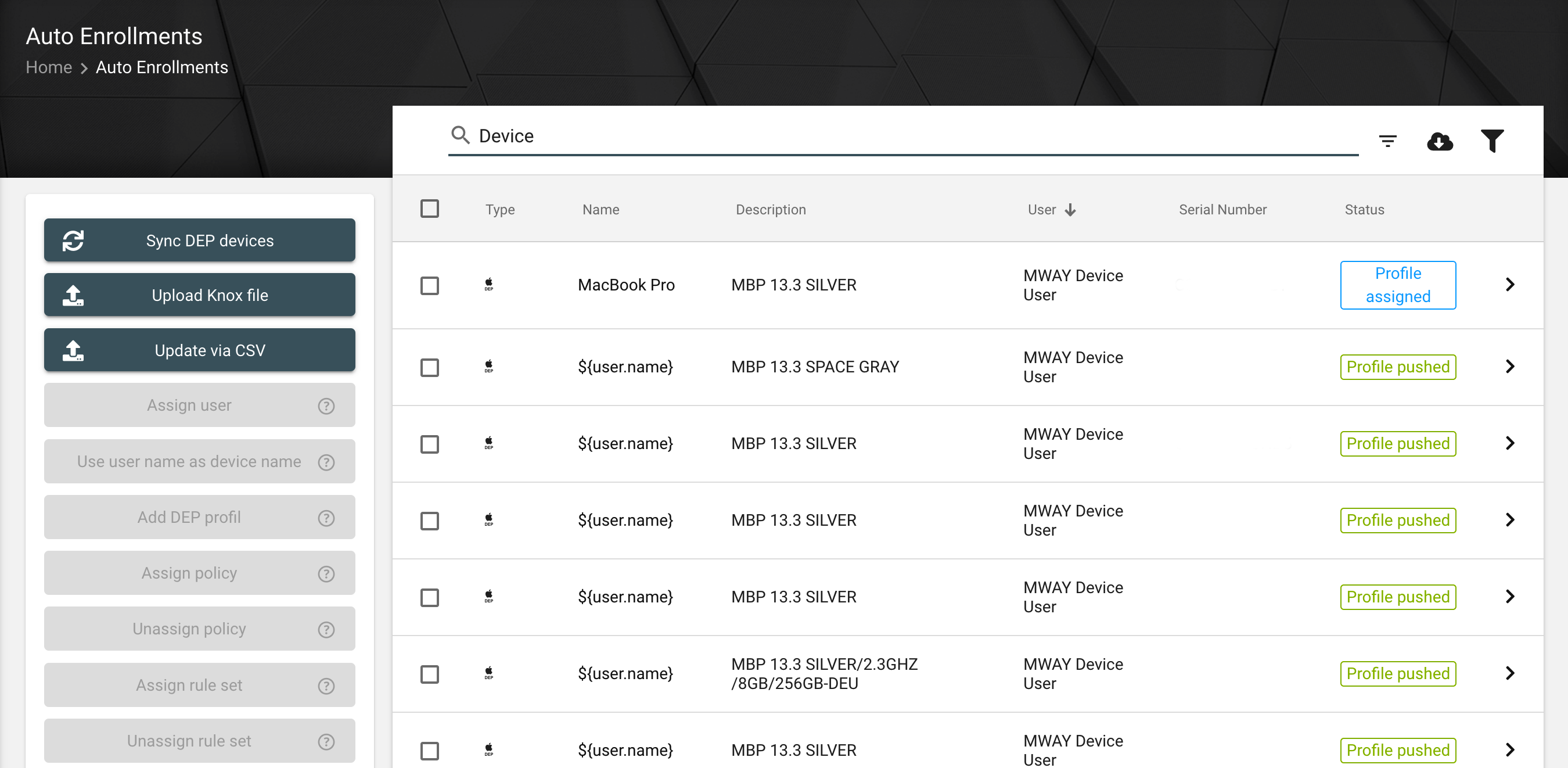Expand the MBP 13.3 SPACE GRAY row chevron

coord(1509,367)
